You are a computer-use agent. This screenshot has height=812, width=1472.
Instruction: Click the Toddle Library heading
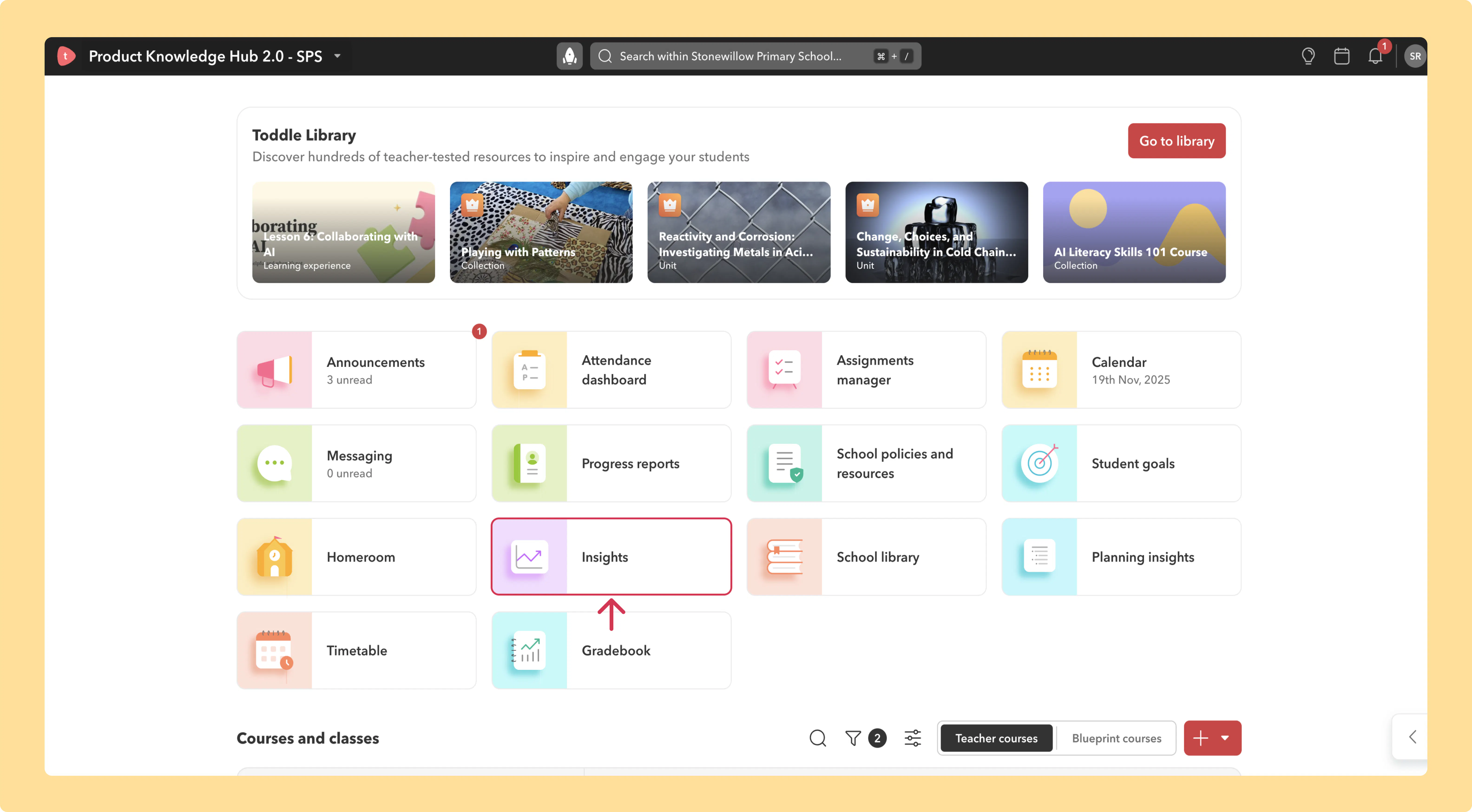tap(304, 135)
